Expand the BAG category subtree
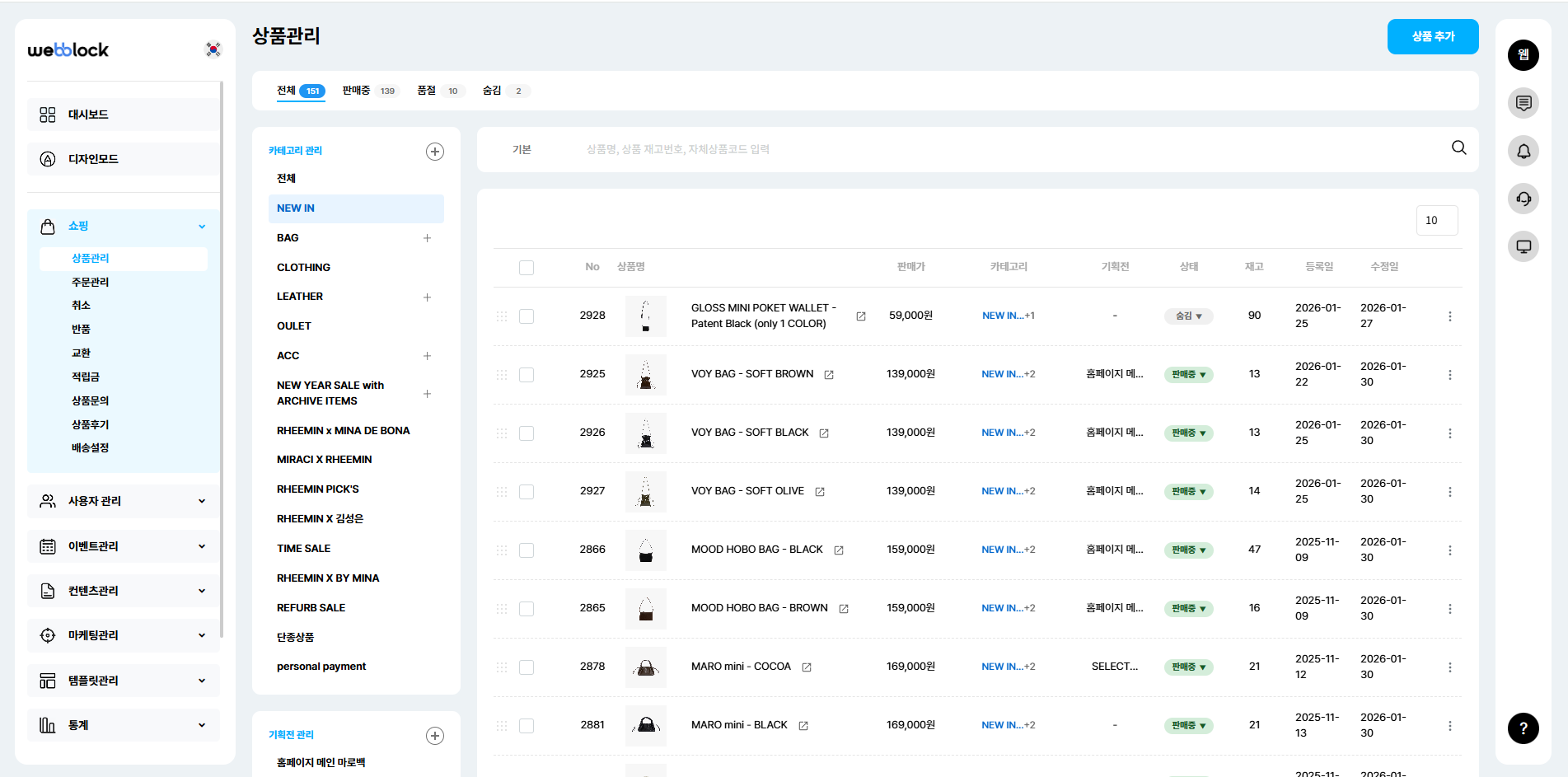Image resolution: width=1568 pixels, height=777 pixels. point(427,238)
